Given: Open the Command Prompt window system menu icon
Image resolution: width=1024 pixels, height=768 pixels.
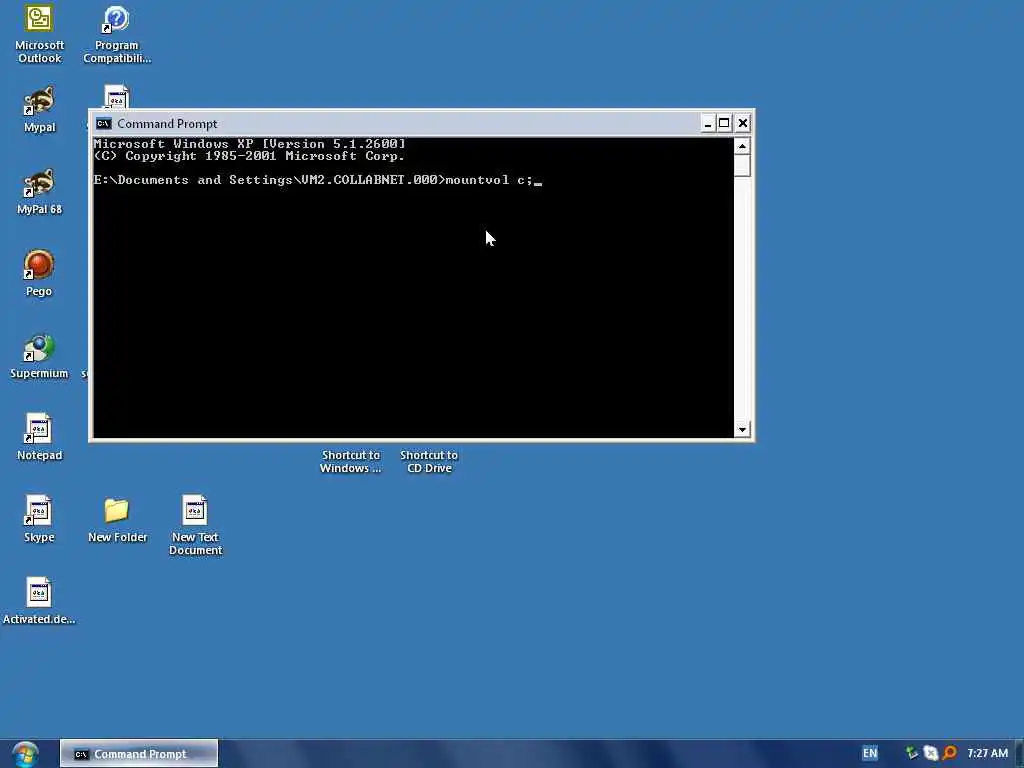Looking at the screenshot, I should pyautogui.click(x=103, y=123).
